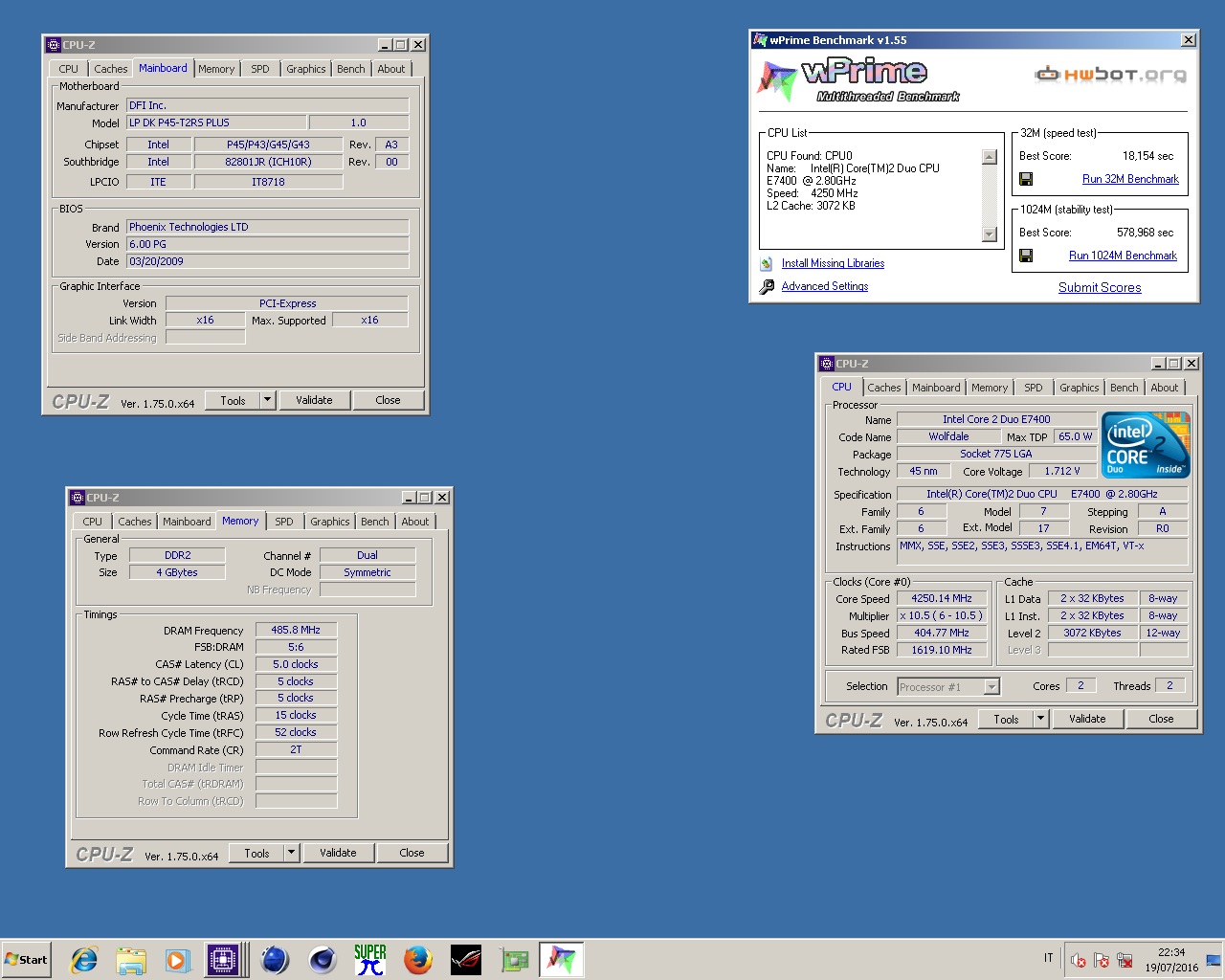
Task: Open Firefox from the taskbar
Action: click(x=418, y=959)
